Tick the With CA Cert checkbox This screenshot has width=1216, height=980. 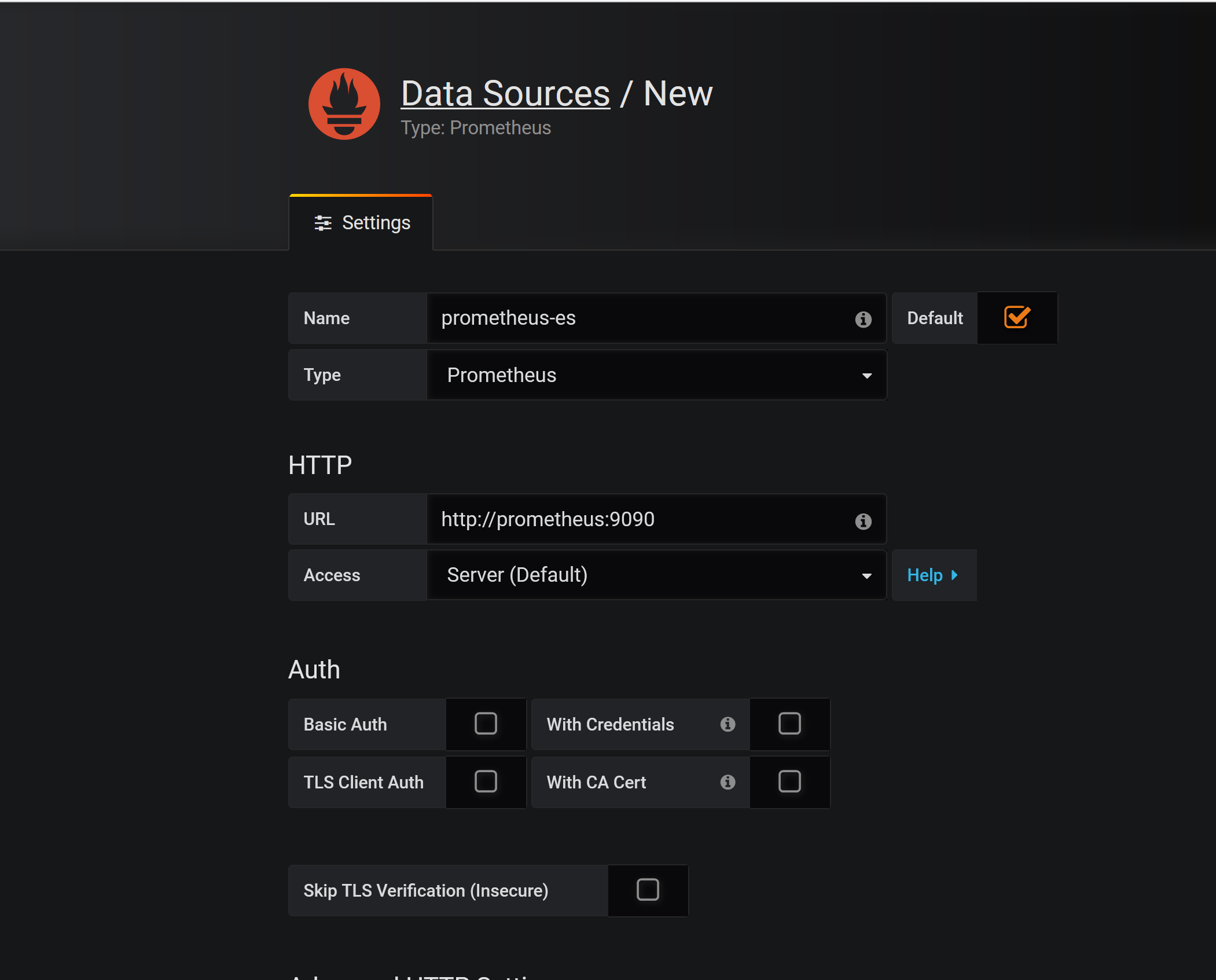tap(789, 781)
